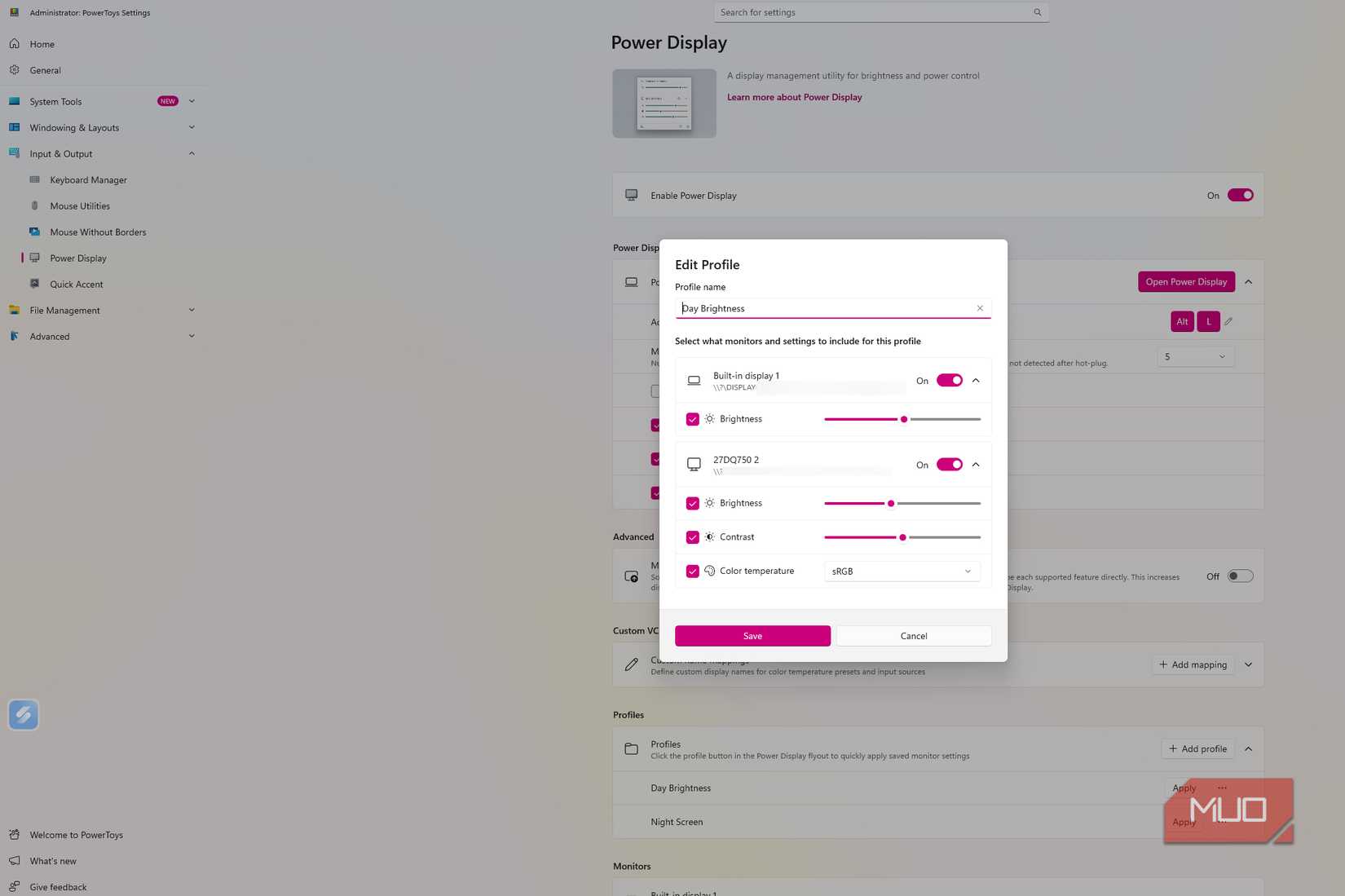This screenshot has height=896, width=1345.
Task: Click the Add mapping button
Action: click(x=1193, y=664)
